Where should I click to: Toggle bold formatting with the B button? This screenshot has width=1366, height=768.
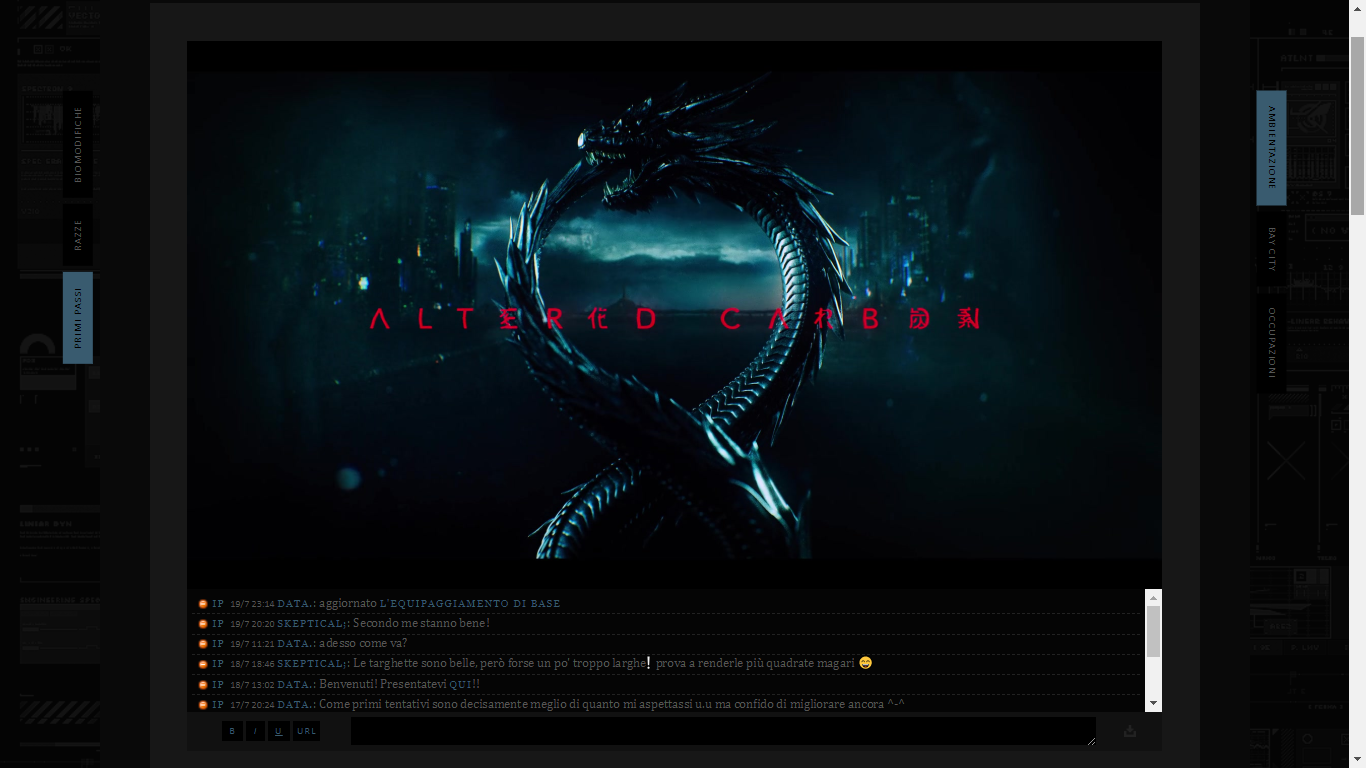click(232, 731)
